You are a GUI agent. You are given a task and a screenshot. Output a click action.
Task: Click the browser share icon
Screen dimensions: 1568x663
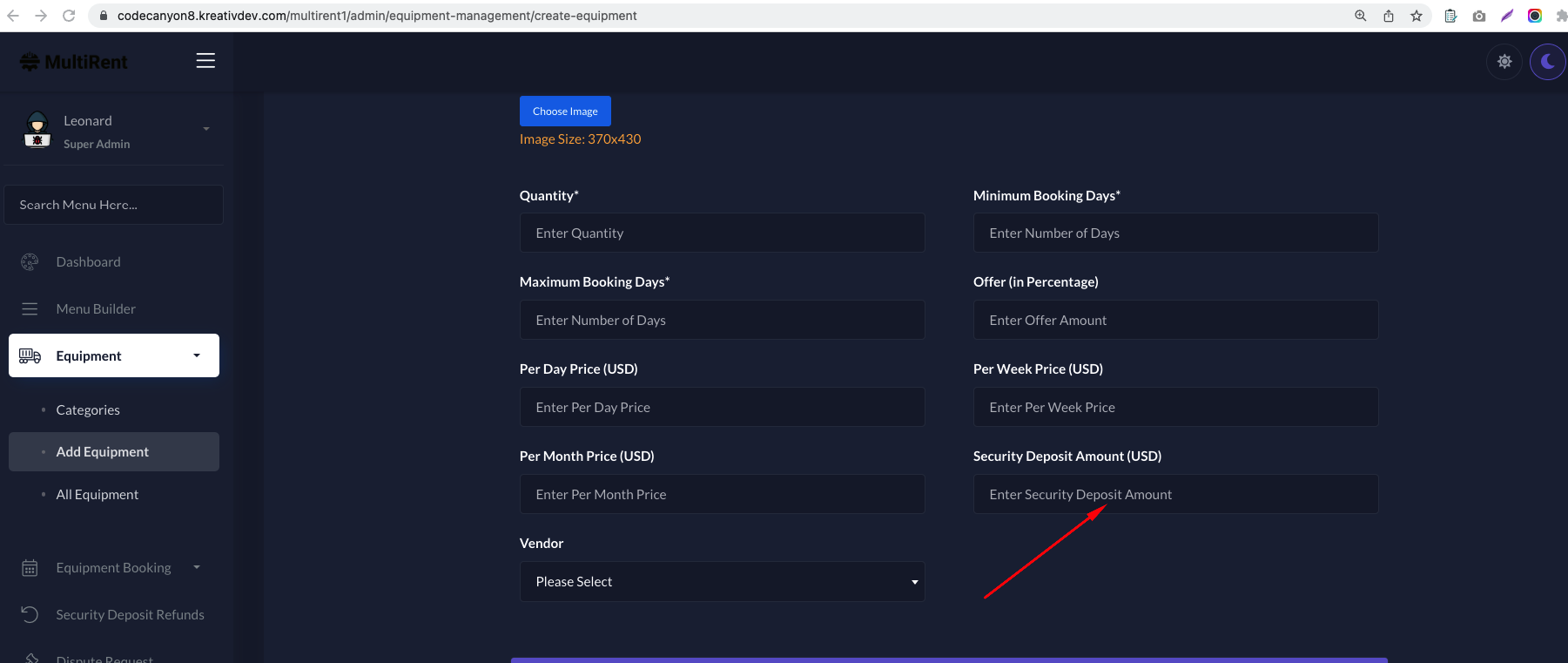pyautogui.click(x=1389, y=16)
